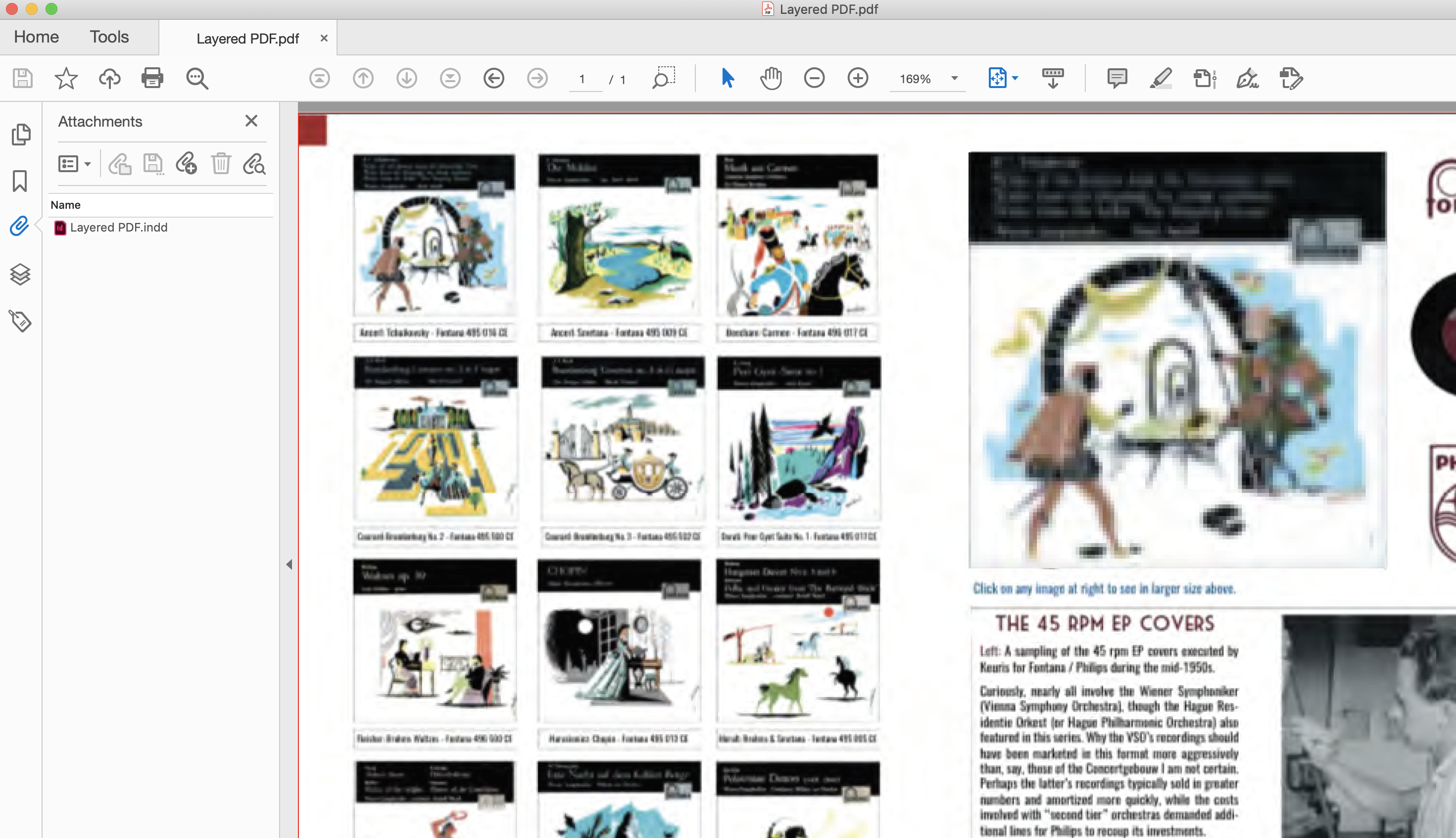Expand the fit page options dropdown
Viewport: 1456px width, 838px height.
point(1015,78)
